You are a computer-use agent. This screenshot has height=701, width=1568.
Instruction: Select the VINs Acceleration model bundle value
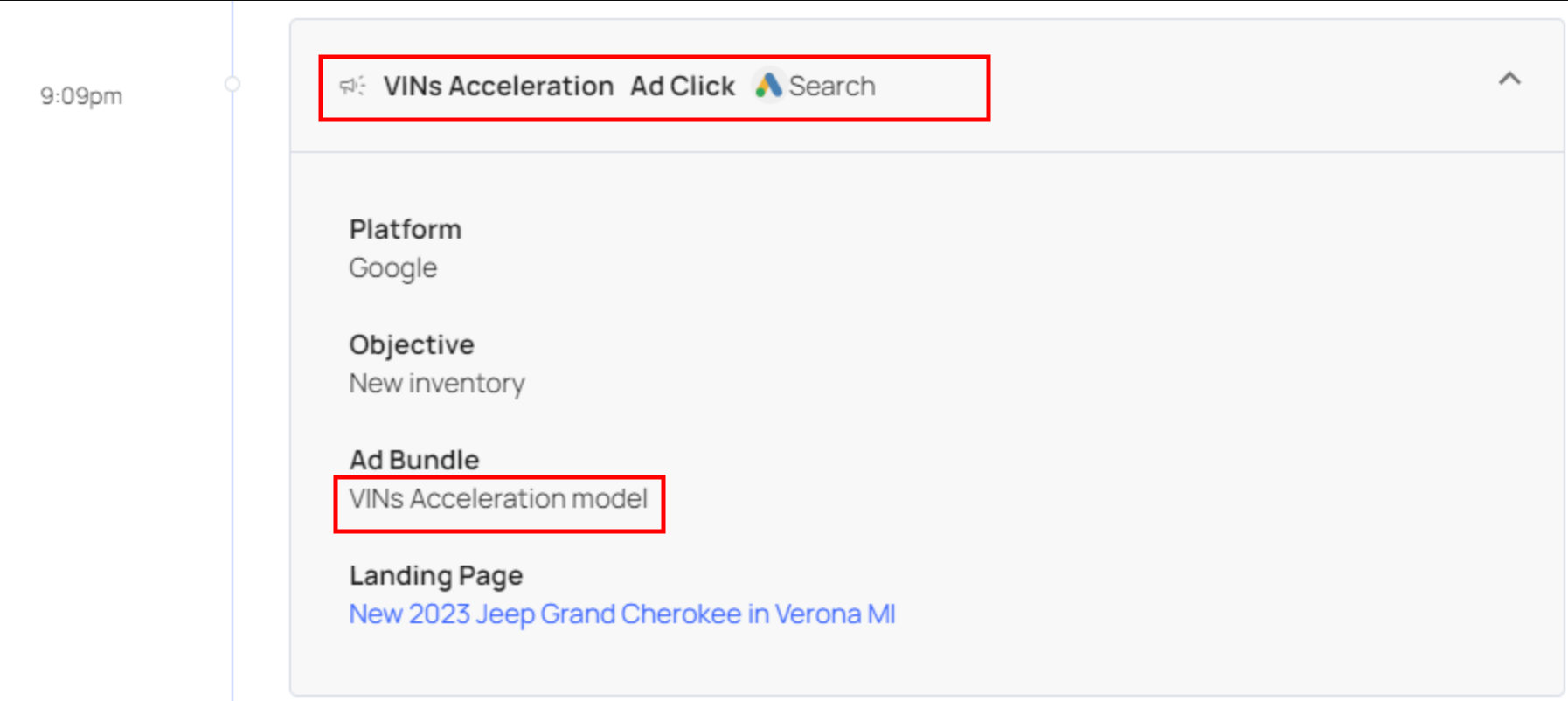497,498
